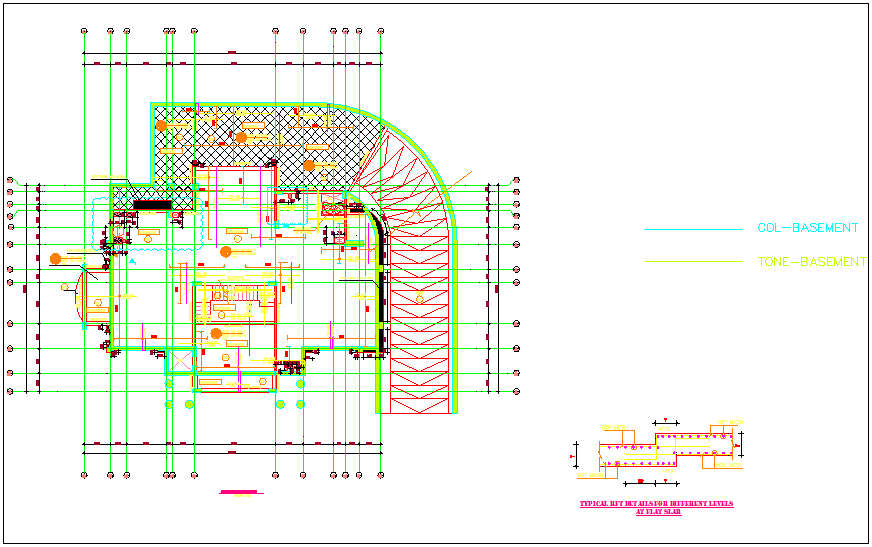Click the crossed square at the plan's bottom-left

(180, 359)
